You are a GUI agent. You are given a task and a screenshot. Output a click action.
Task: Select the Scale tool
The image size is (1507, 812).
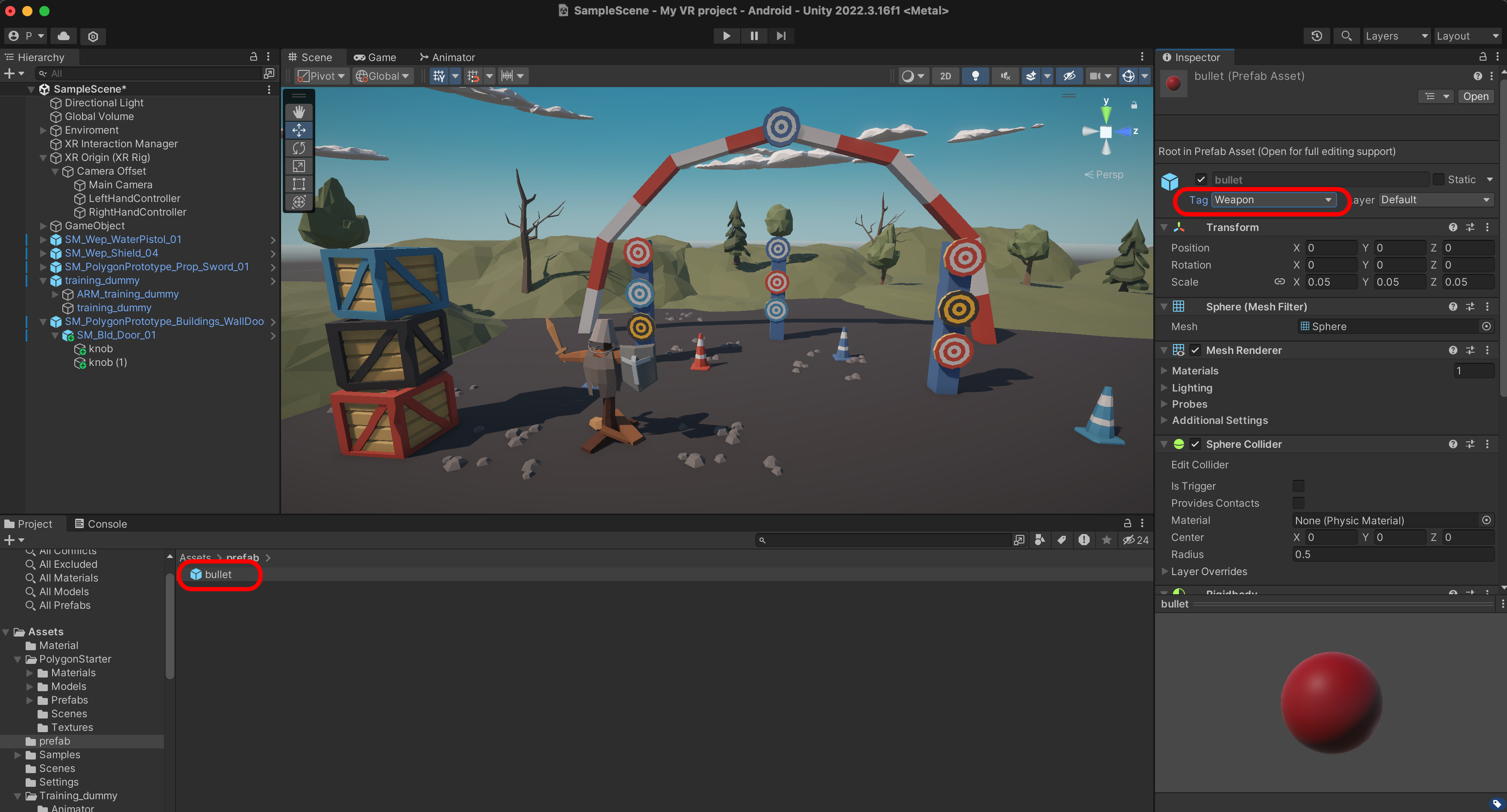point(298,166)
